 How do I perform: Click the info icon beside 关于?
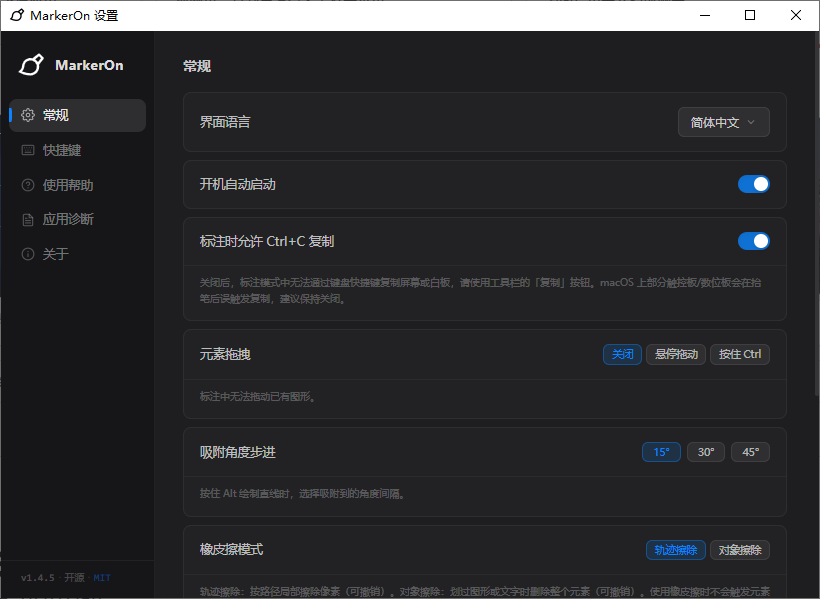click(28, 254)
